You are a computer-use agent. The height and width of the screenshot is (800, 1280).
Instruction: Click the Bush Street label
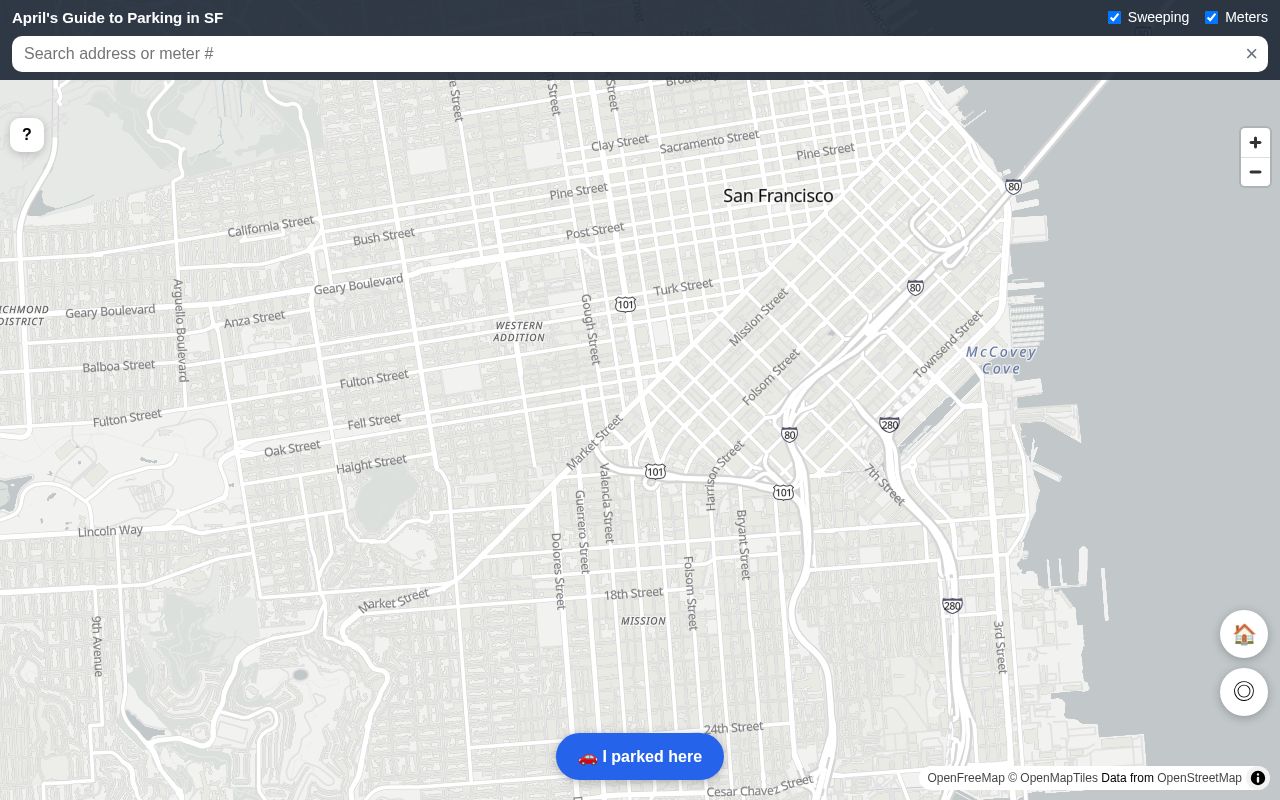(383, 237)
